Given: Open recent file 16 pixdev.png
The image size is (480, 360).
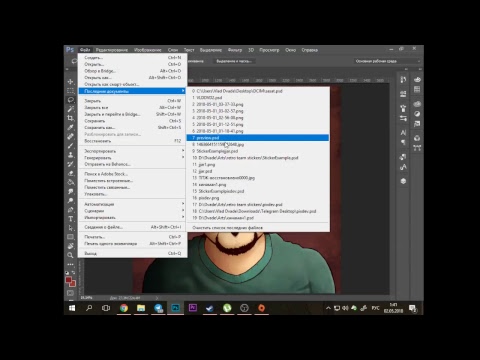Looking at the screenshot, I should [x=258, y=198].
